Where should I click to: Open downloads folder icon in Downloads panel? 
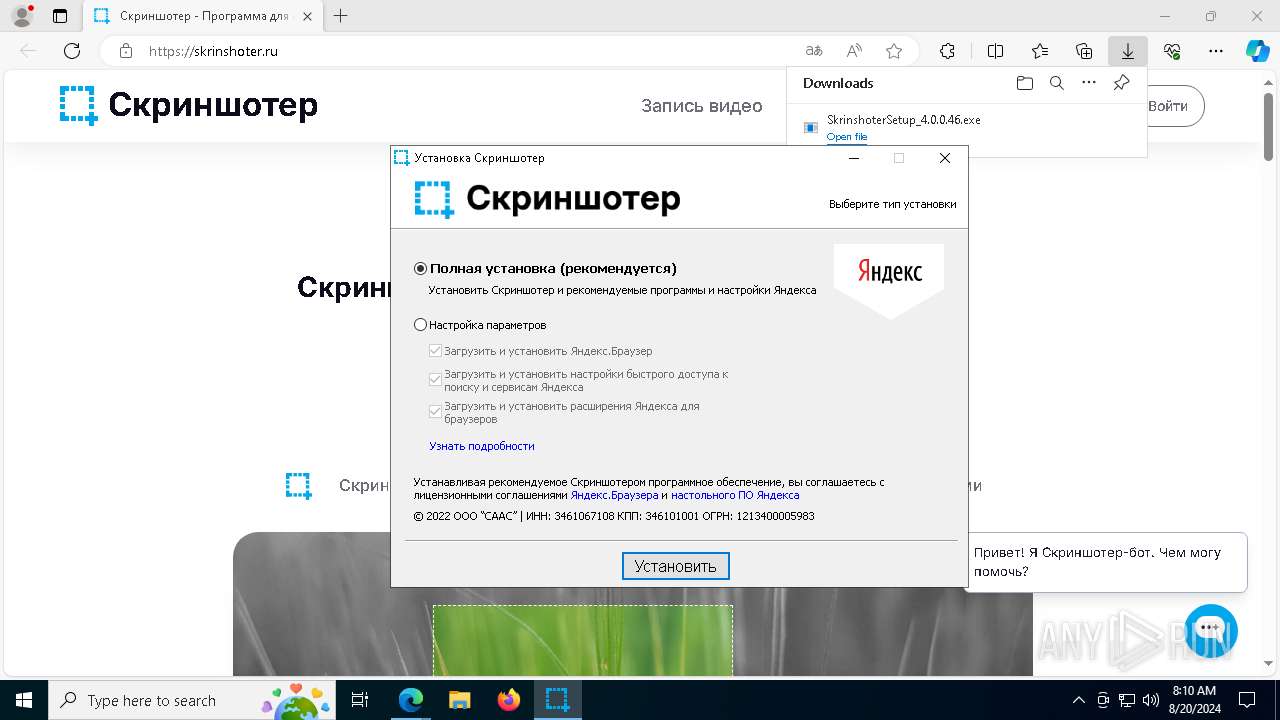click(1024, 83)
